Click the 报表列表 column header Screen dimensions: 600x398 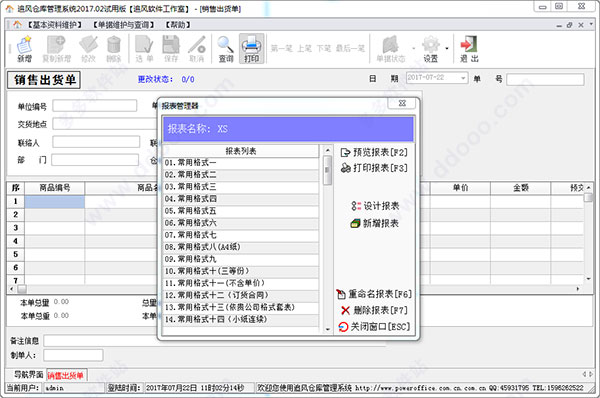click(241, 151)
